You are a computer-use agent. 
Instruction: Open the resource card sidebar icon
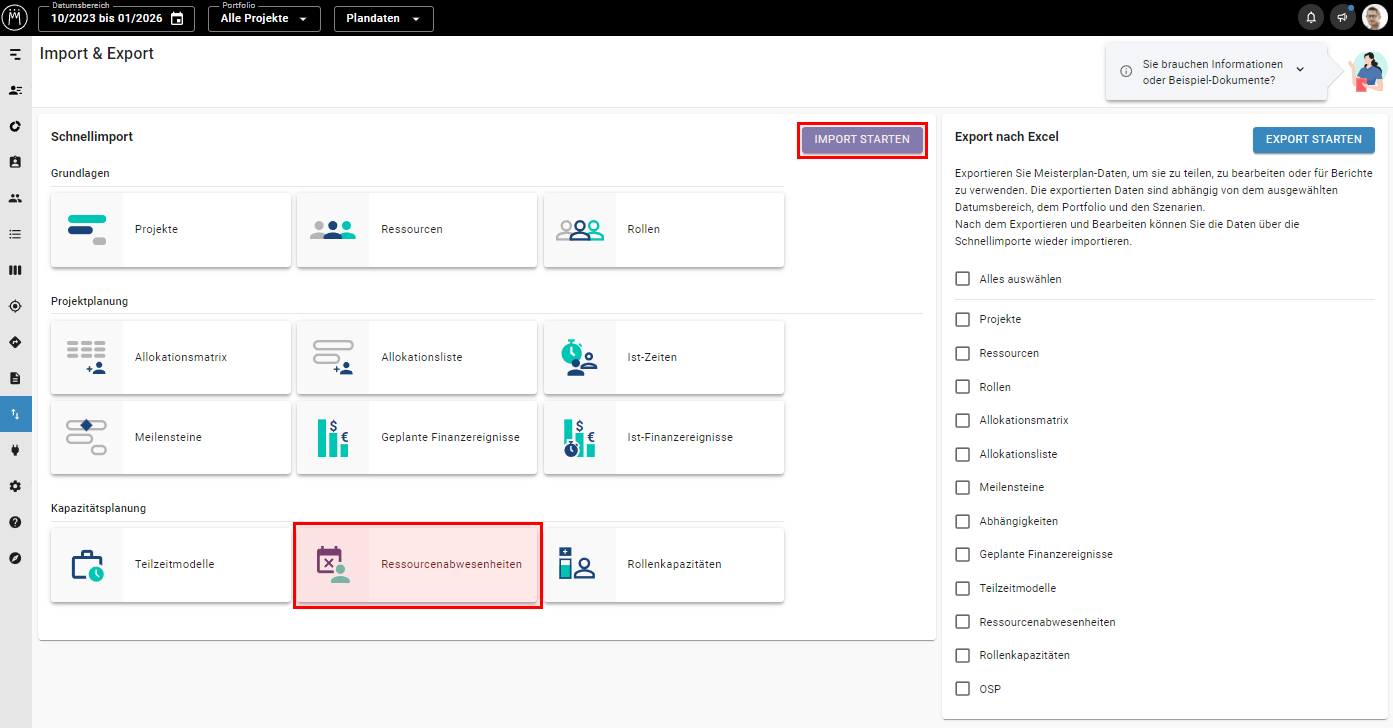(15, 90)
